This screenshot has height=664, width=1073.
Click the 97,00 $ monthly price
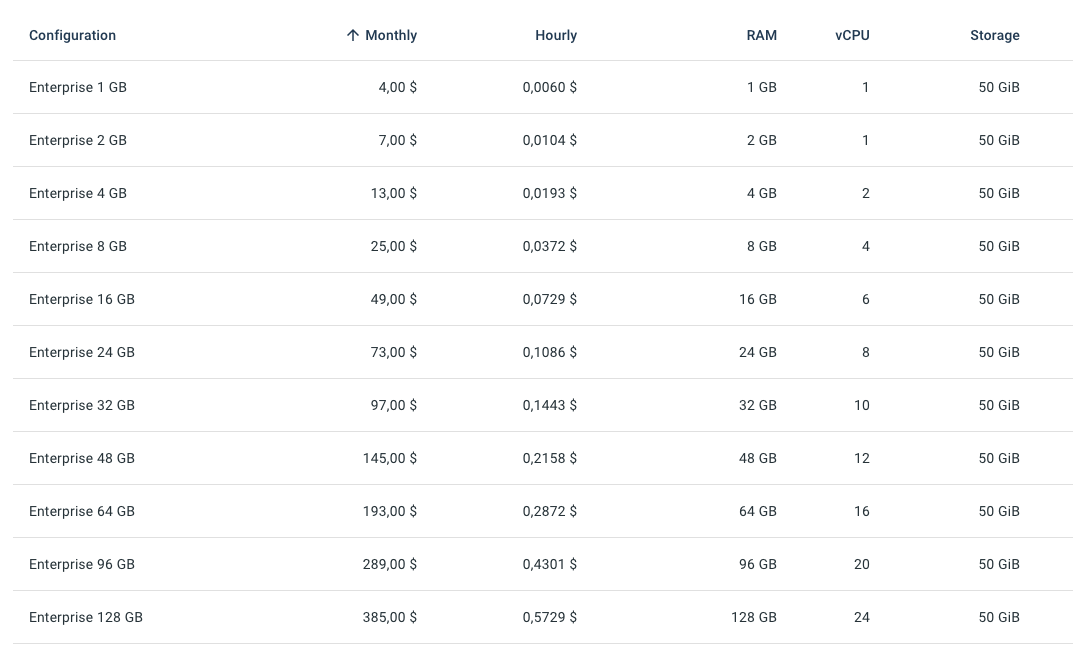point(393,405)
